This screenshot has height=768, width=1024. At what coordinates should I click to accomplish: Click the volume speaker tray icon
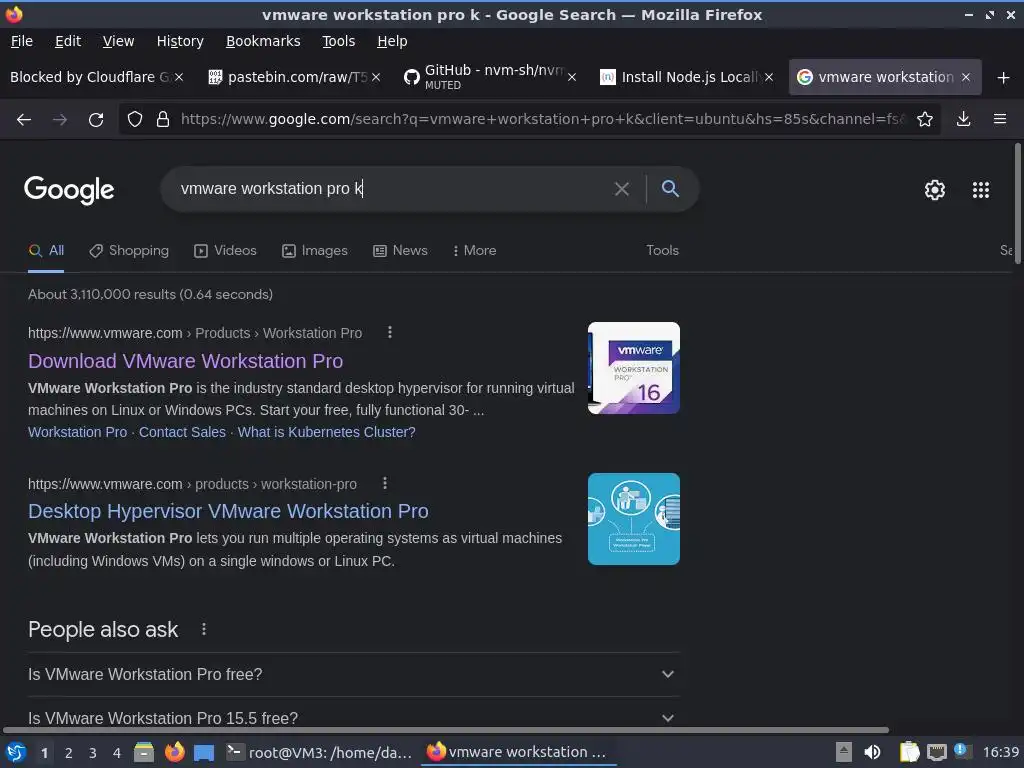(872, 752)
